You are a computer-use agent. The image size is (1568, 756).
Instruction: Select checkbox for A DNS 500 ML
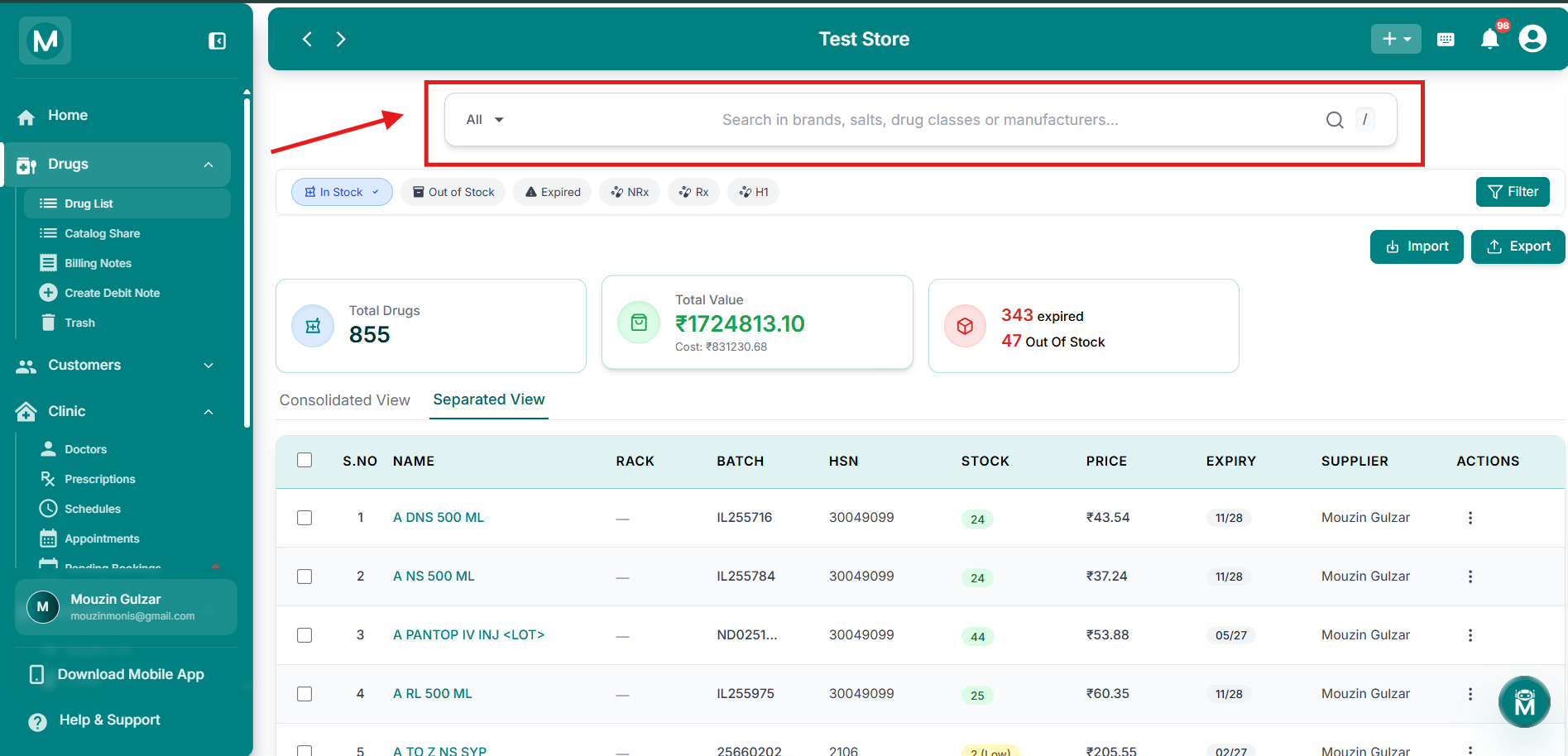(x=304, y=518)
